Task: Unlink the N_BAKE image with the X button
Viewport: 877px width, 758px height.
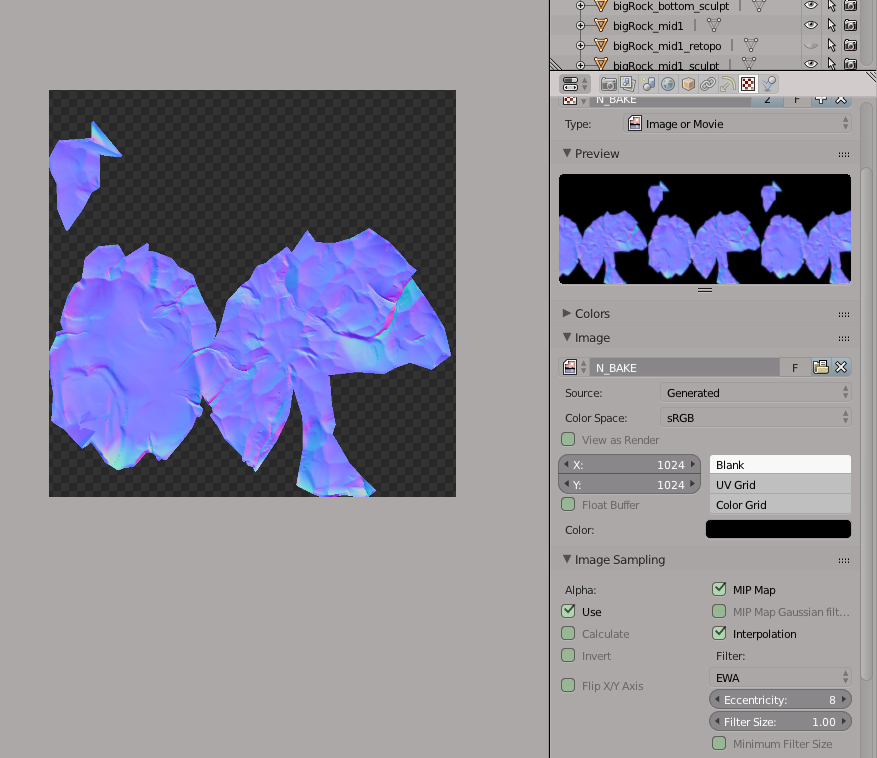Action: click(x=841, y=367)
